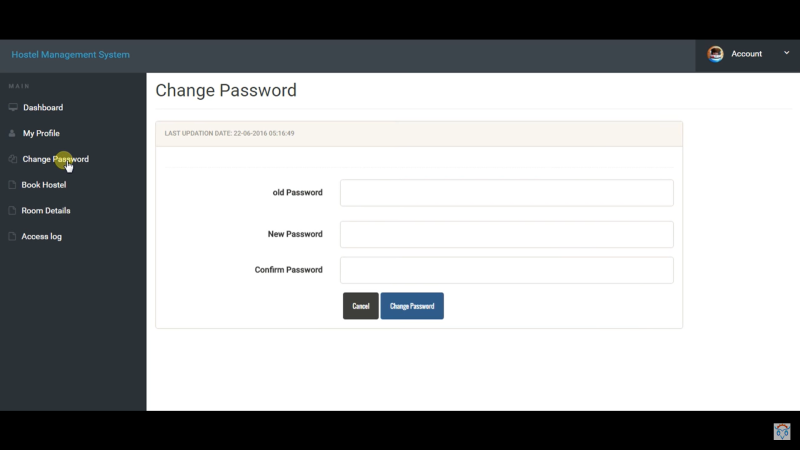Click the Cancel button
Viewport: 800px width, 450px height.
tap(361, 306)
